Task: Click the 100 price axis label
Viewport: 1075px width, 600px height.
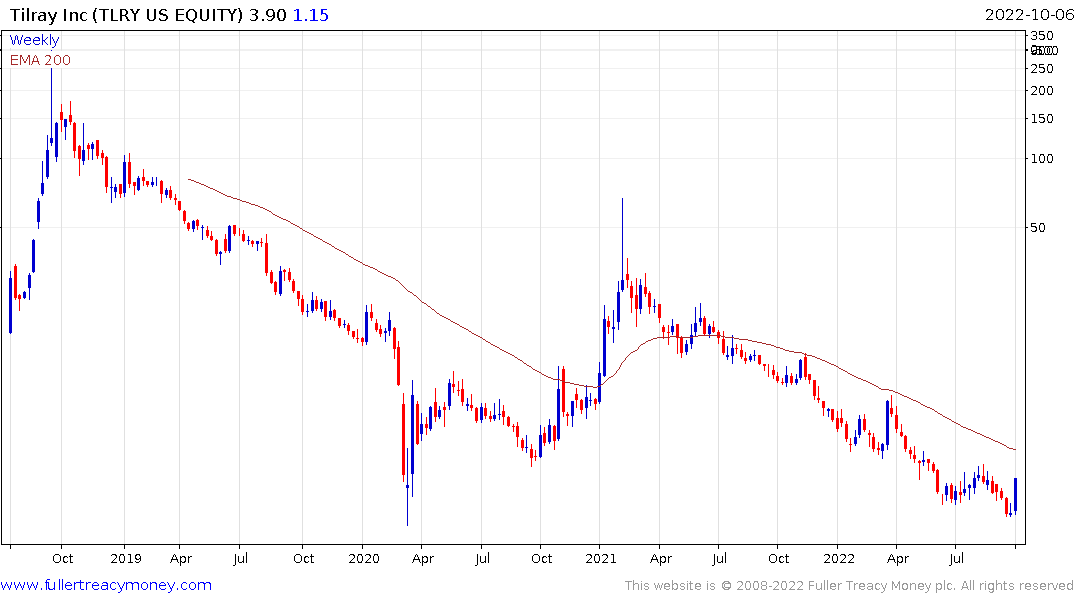Action: 1042,158
